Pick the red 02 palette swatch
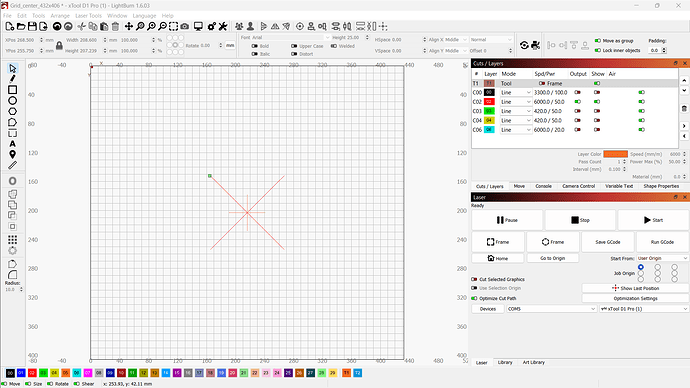 coord(32,373)
